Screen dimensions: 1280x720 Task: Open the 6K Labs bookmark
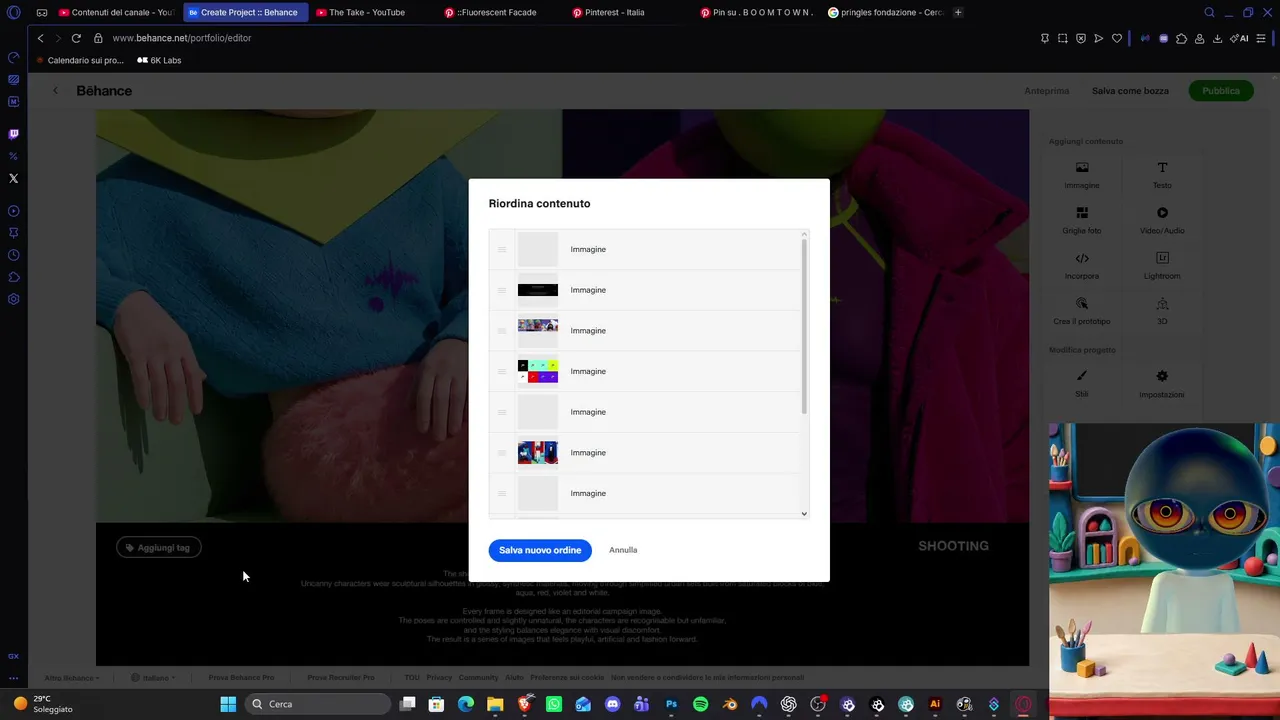tap(159, 60)
